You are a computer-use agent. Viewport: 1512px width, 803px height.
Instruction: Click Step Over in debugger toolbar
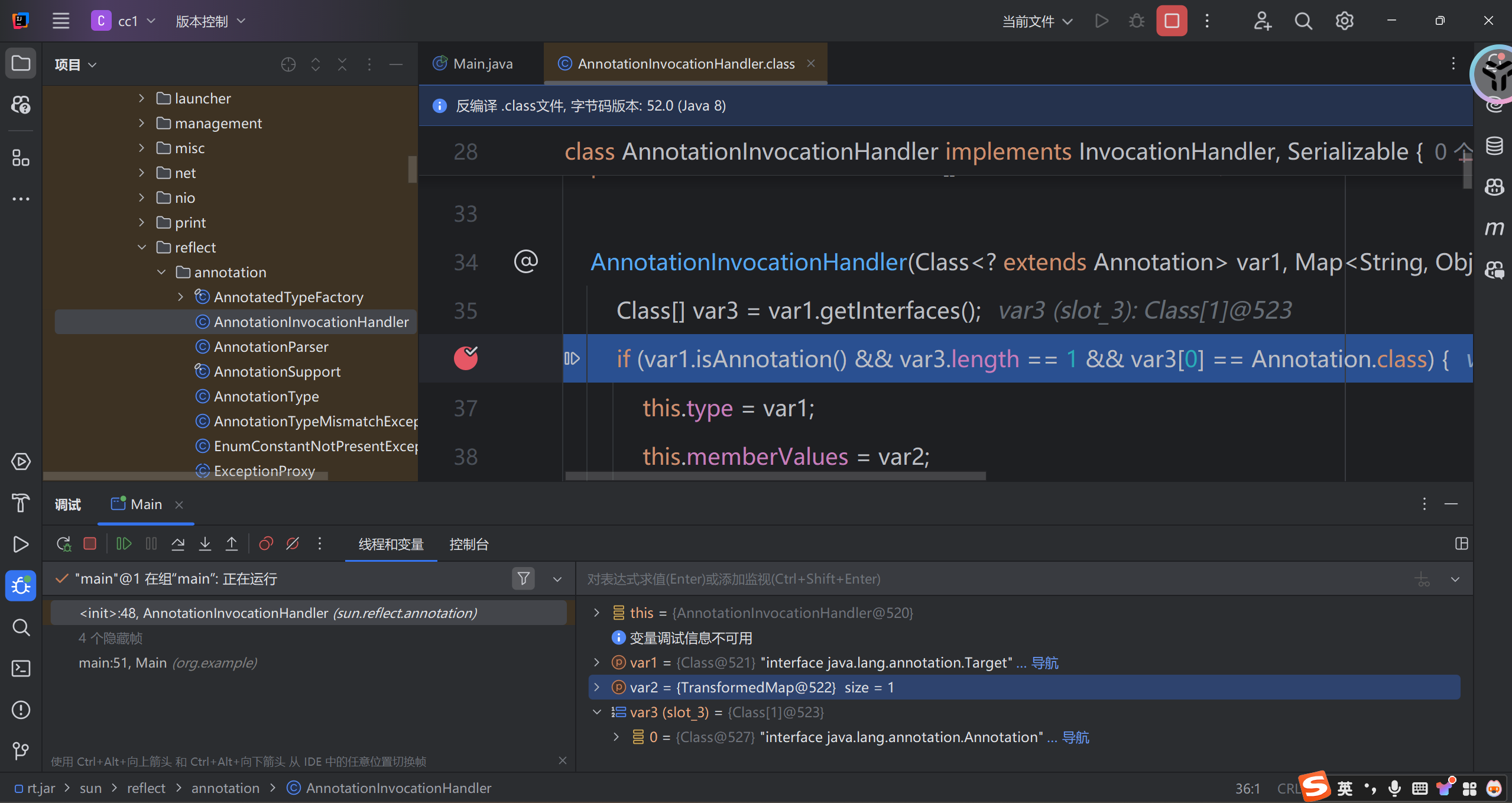(178, 544)
